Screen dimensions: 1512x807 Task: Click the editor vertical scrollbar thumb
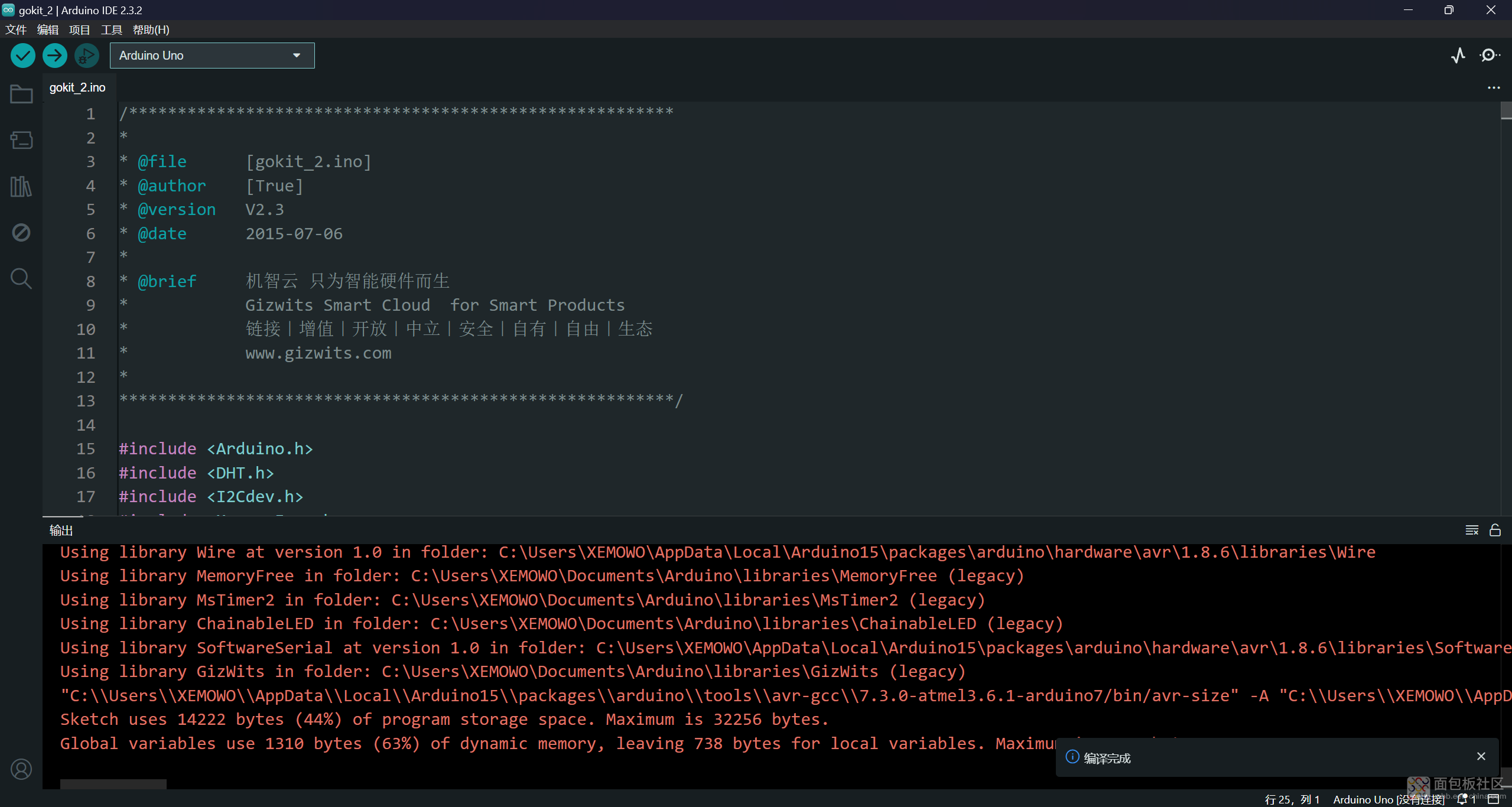pos(1506,110)
